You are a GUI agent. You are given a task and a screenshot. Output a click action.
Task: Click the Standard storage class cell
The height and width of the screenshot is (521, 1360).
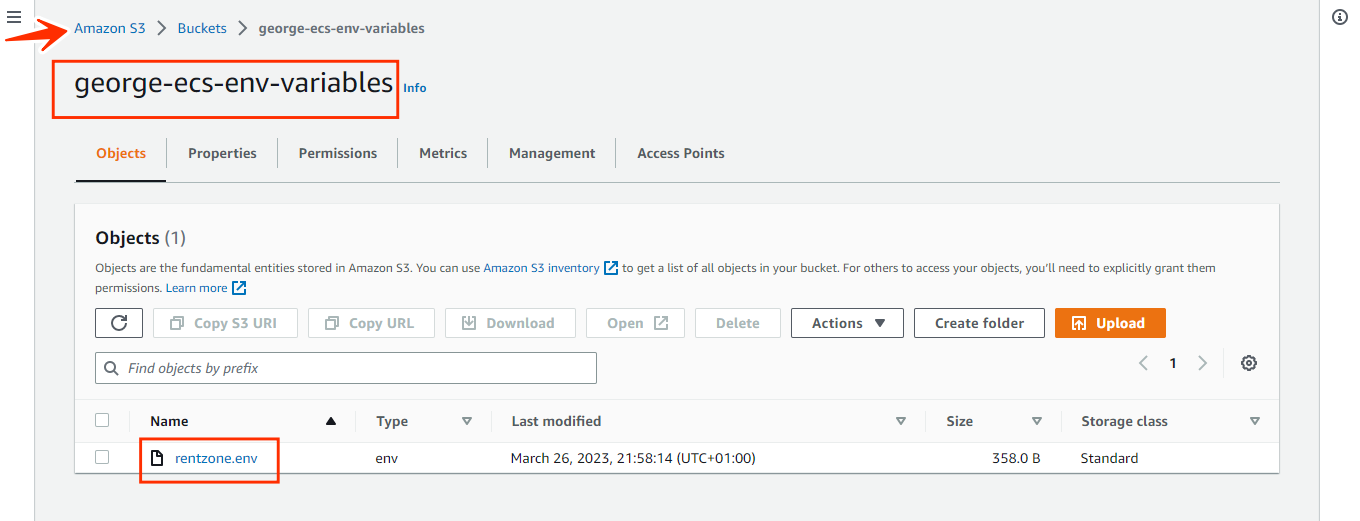point(1109,458)
